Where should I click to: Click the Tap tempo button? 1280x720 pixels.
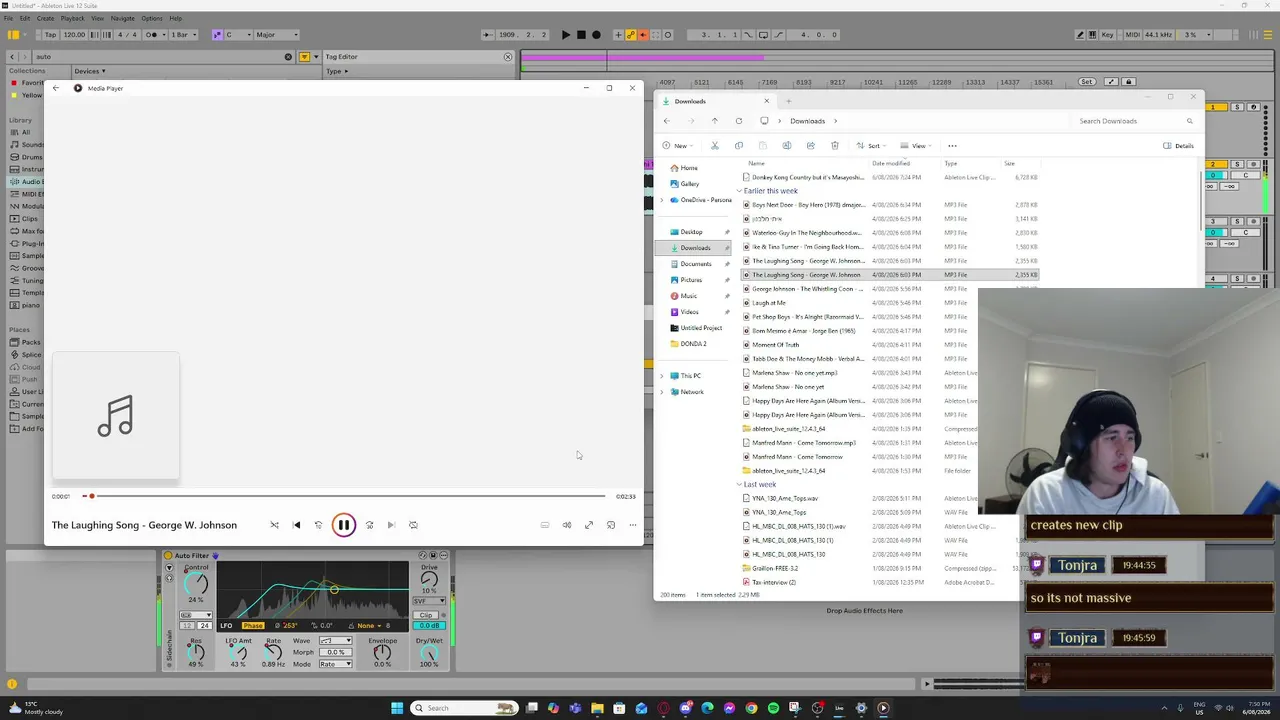tap(50, 35)
